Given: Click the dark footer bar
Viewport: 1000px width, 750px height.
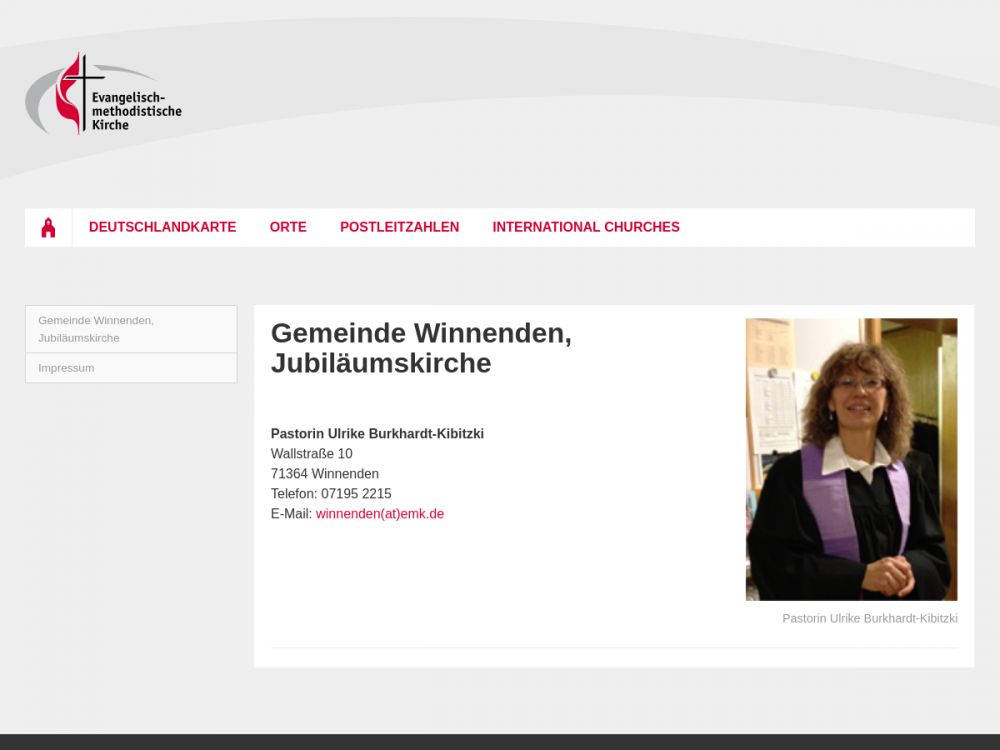Looking at the screenshot, I should (500, 742).
